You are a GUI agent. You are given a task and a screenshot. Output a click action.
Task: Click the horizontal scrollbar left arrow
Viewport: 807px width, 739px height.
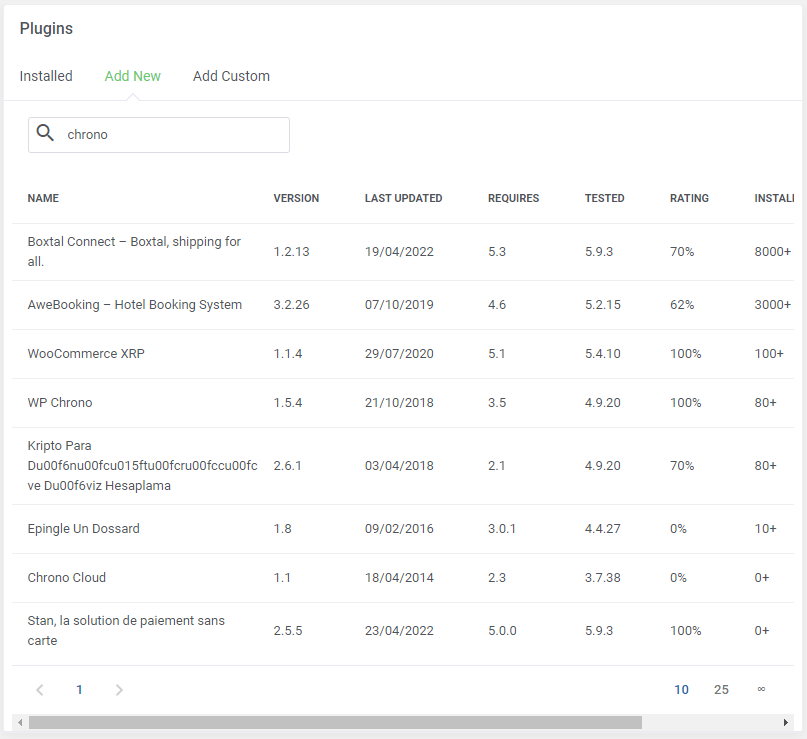(20, 723)
